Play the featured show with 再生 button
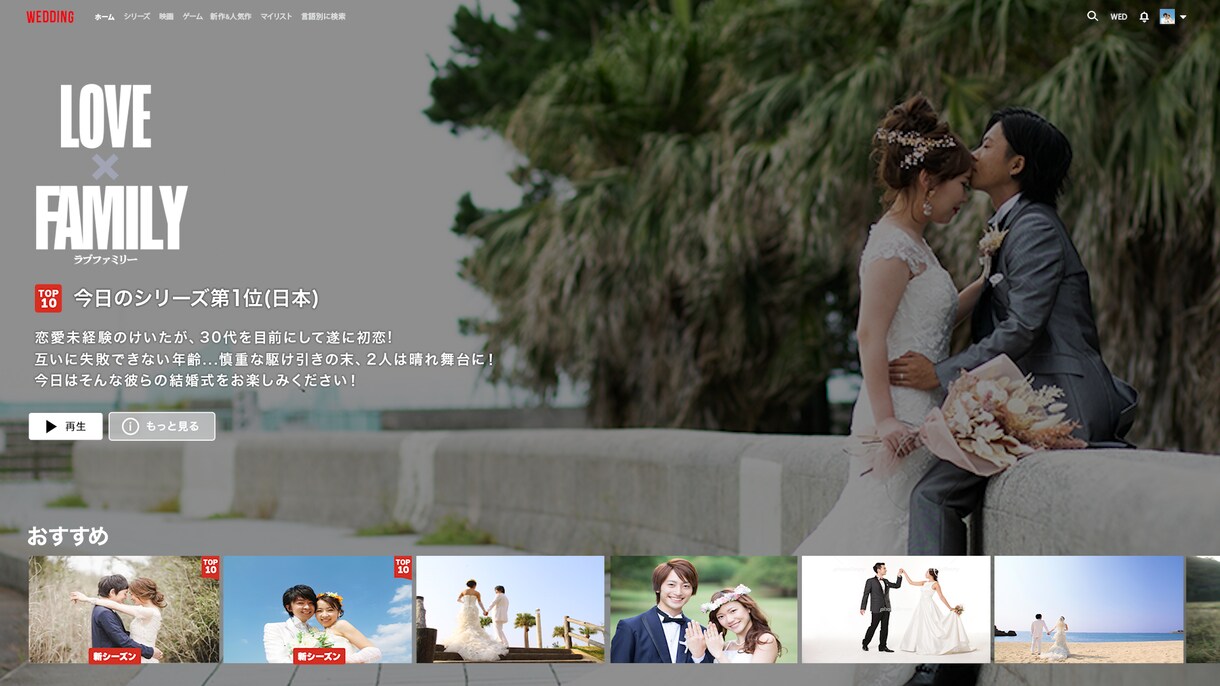1220x686 pixels. (65, 426)
